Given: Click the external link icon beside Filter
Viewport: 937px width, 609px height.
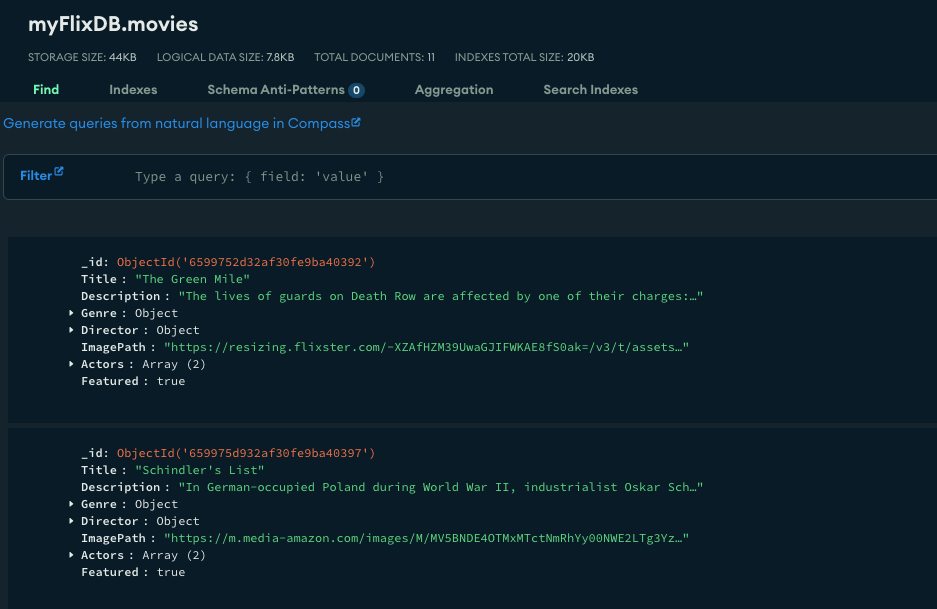Looking at the screenshot, I should point(60,171).
